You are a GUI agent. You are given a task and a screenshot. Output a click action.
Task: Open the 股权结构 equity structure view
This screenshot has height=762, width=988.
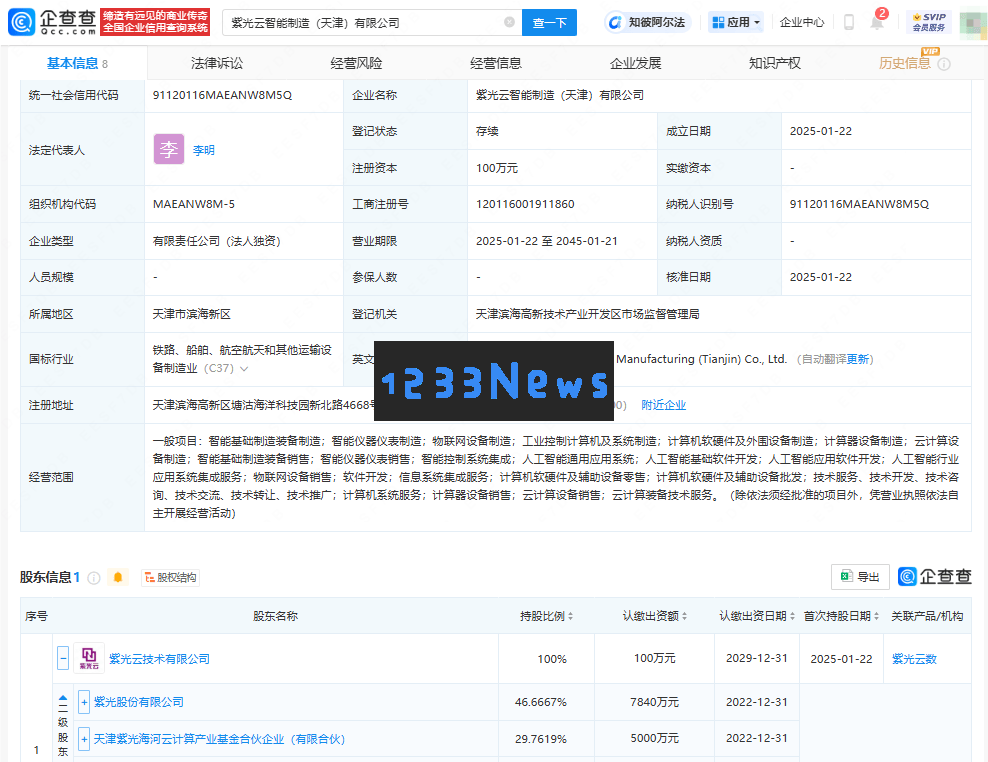click(170, 577)
